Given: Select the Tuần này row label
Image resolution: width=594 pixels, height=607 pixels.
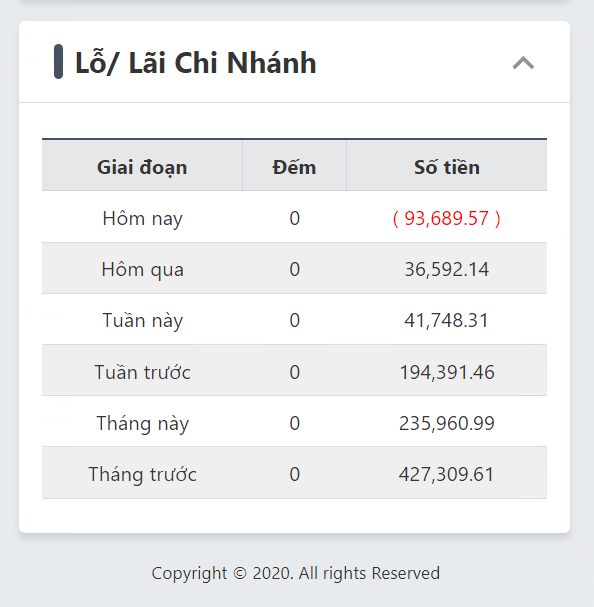Looking at the screenshot, I should [142, 320].
